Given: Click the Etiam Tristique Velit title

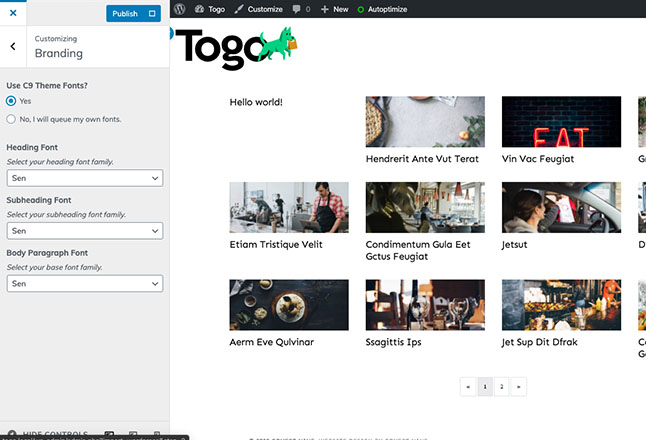Looking at the screenshot, I should 276,245.
